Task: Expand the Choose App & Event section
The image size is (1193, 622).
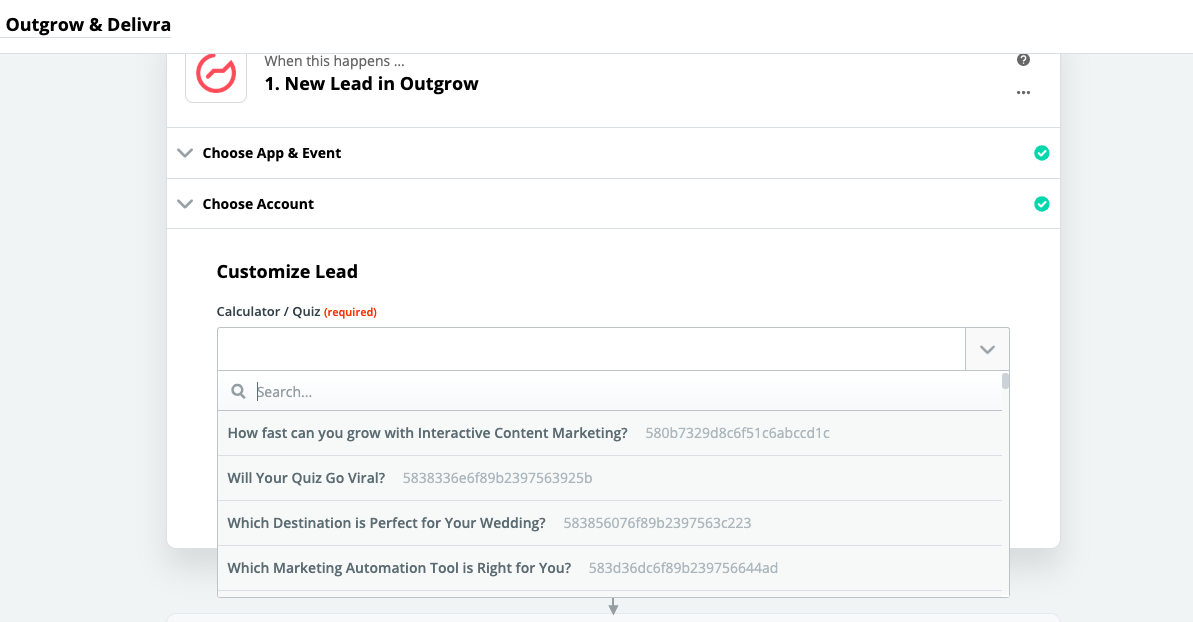Action: click(613, 153)
